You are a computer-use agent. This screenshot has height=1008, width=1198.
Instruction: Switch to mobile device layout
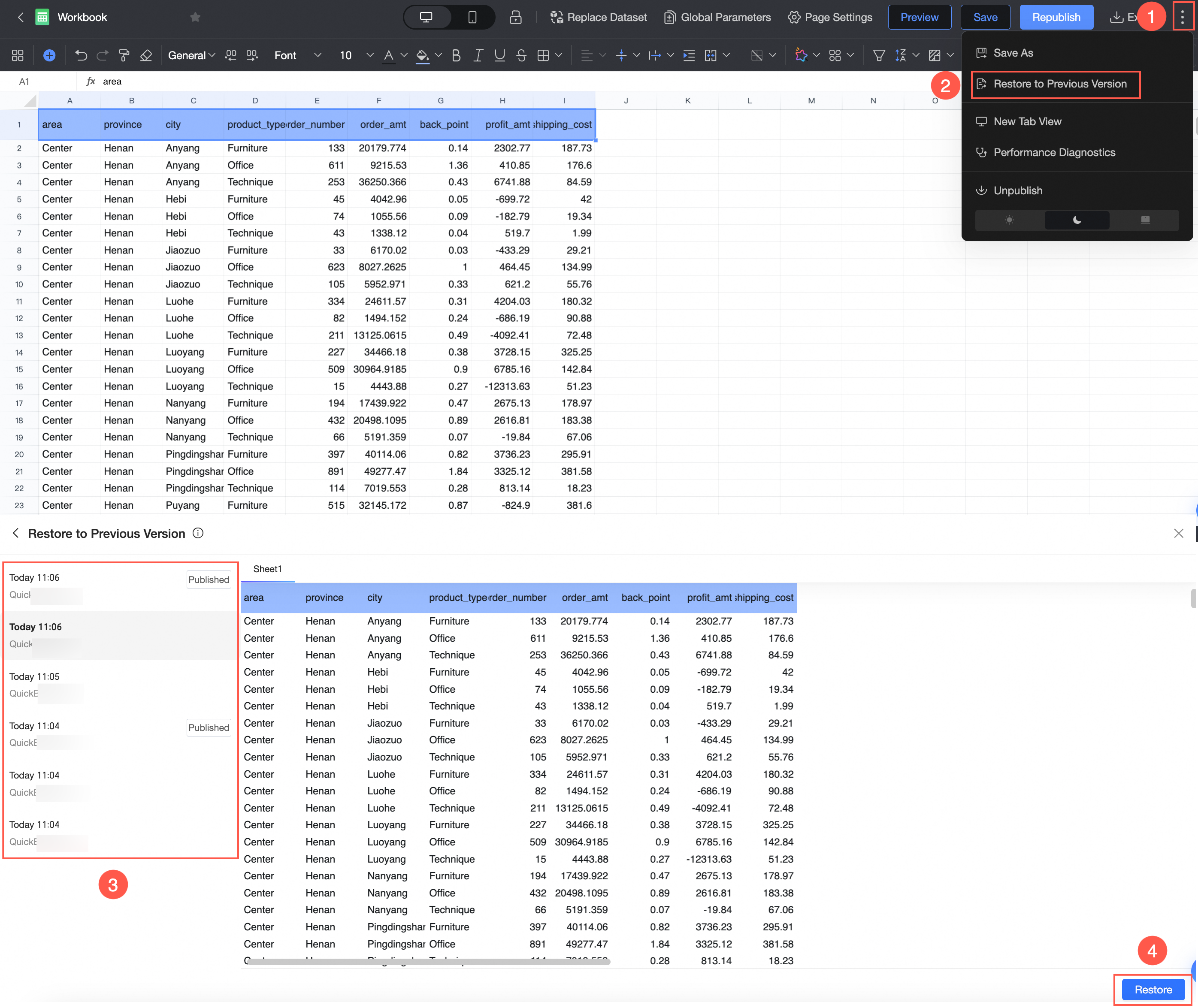point(472,17)
